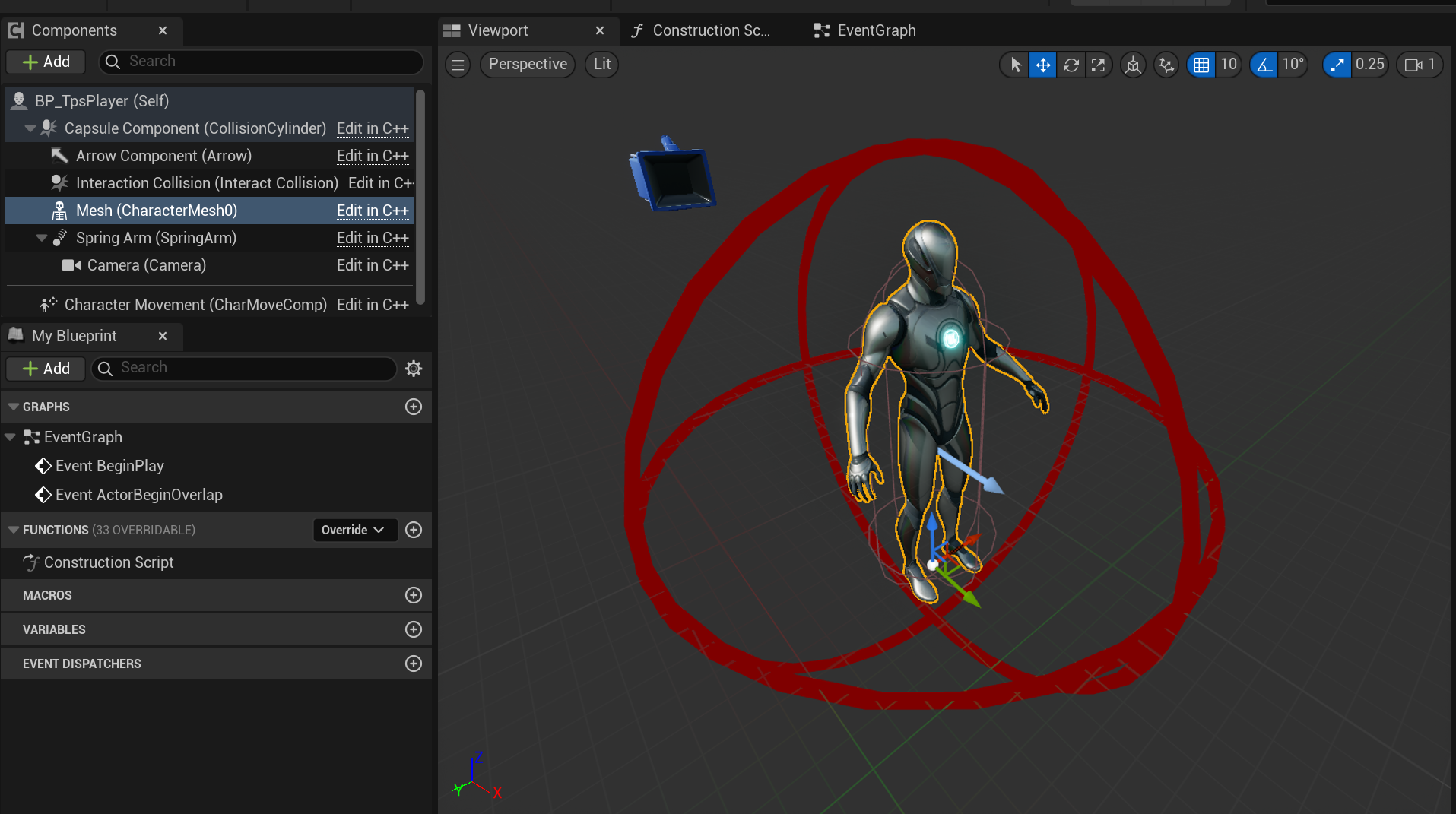Click the surface snapping icon
This screenshot has height=814, width=1456.
coord(1166,65)
